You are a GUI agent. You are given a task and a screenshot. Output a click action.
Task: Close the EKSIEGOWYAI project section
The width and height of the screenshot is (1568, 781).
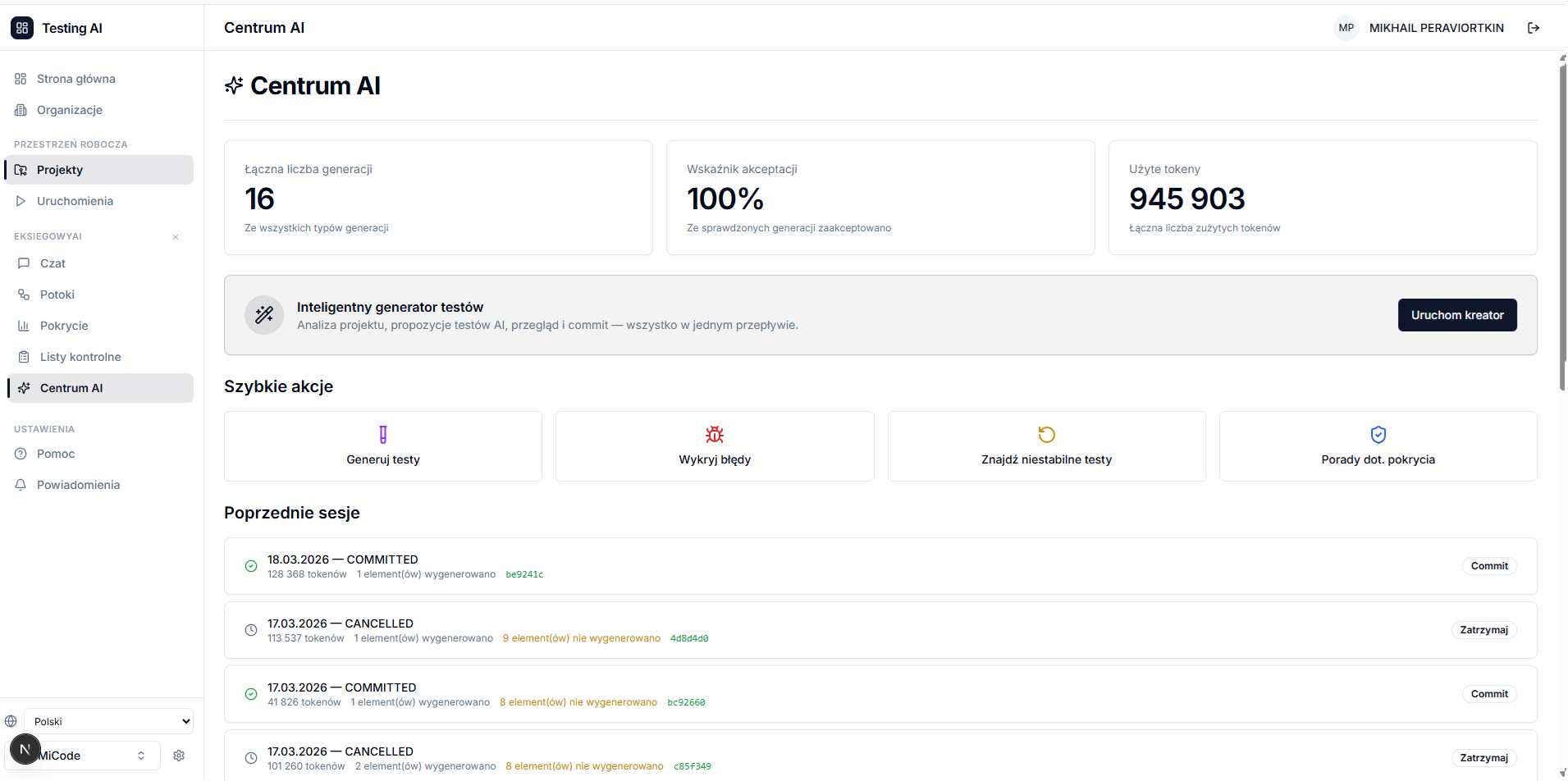click(x=176, y=237)
